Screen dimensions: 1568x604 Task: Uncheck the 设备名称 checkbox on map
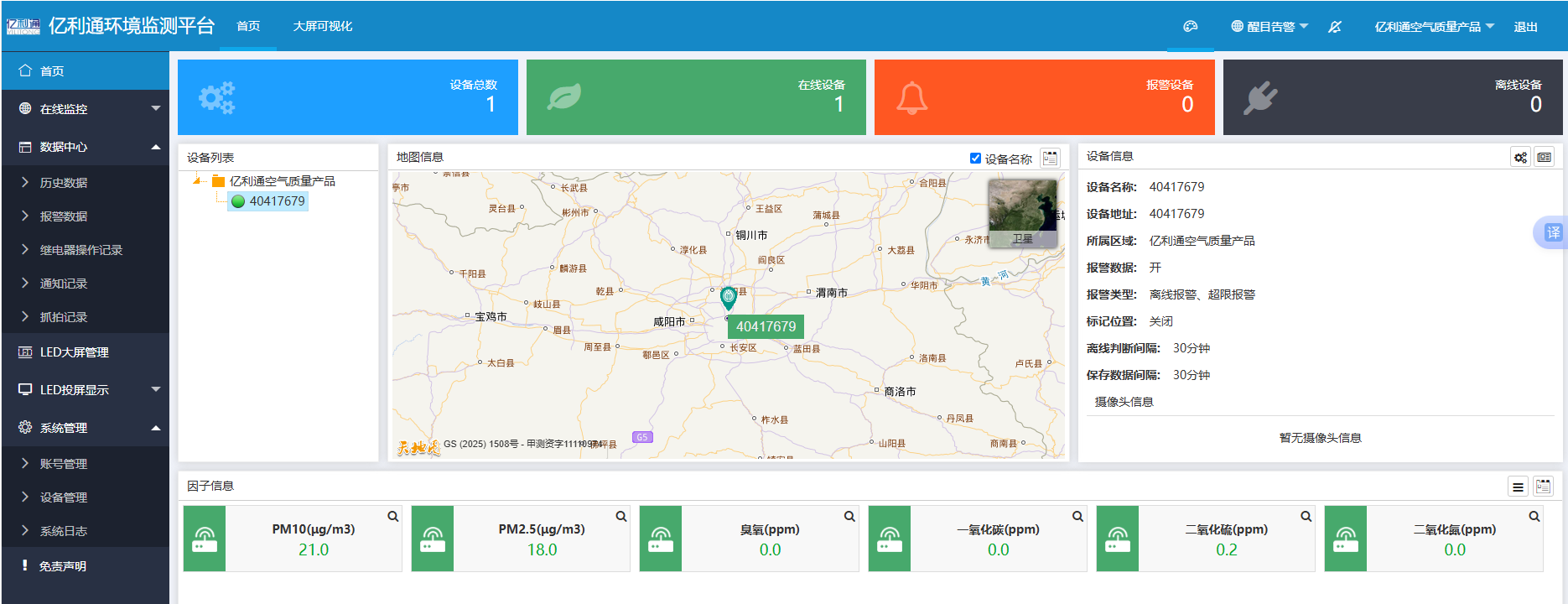[975, 159]
